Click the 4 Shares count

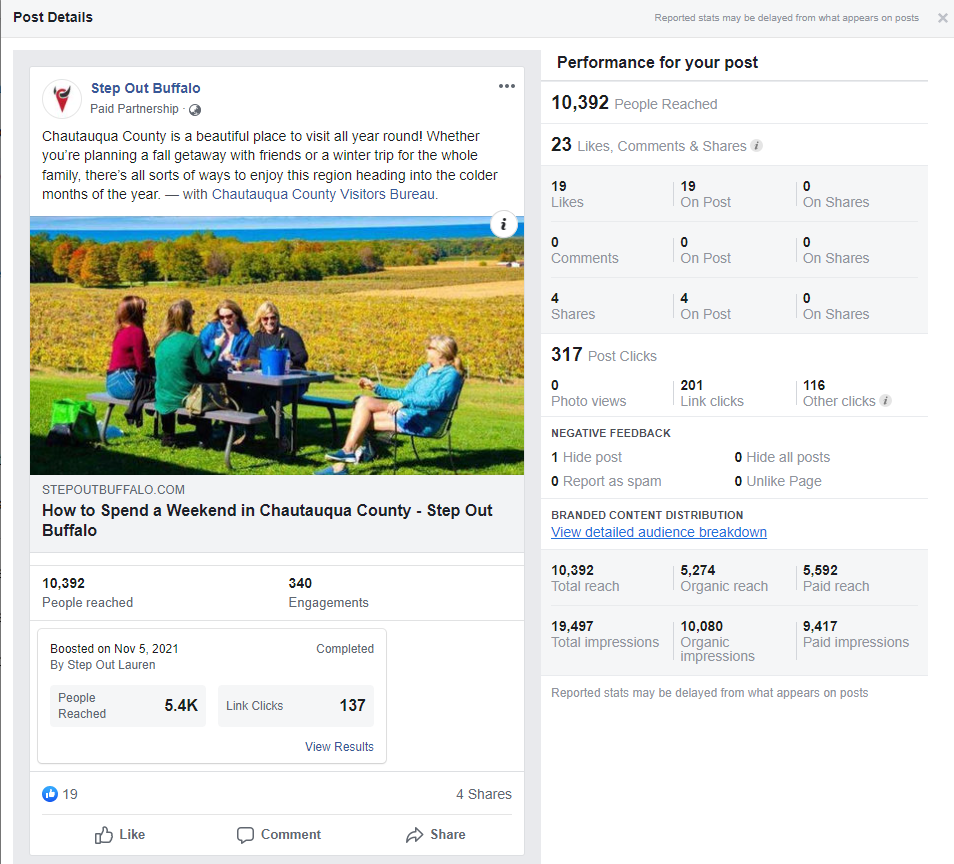click(x=484, y=794)
